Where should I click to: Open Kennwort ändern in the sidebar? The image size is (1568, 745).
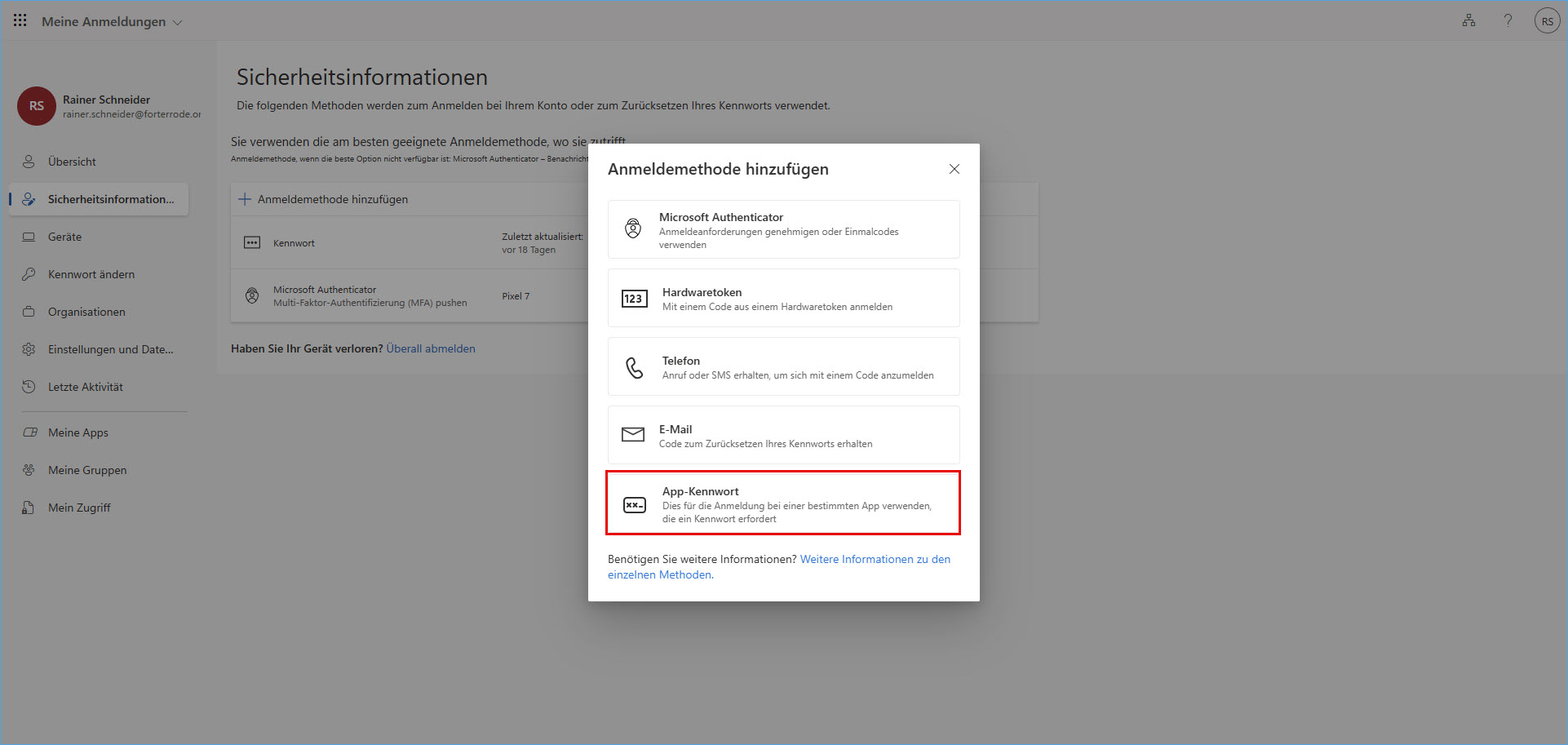tap(99, 274)
